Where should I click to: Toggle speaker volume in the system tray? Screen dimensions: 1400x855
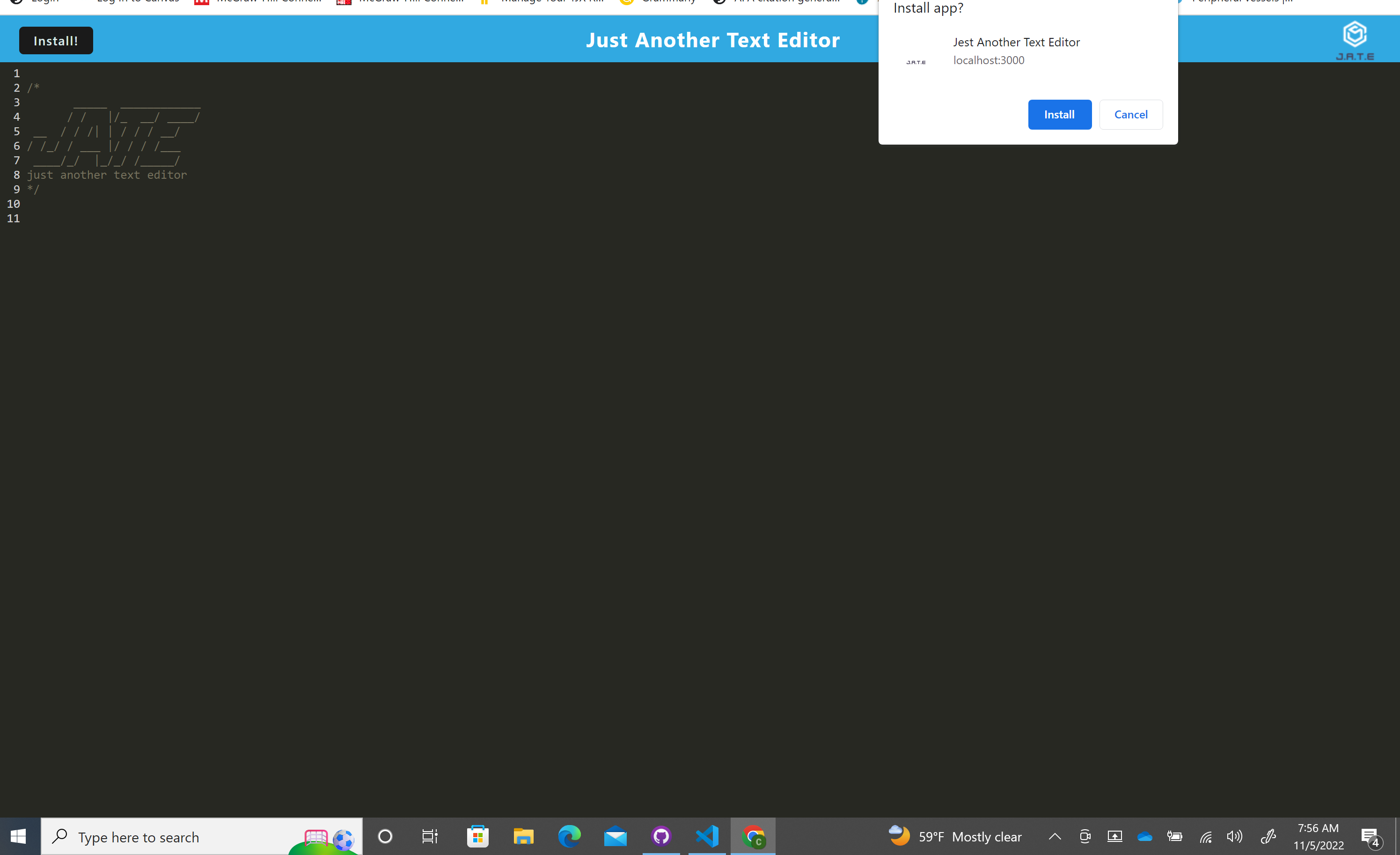click(x=1234, y=836)
